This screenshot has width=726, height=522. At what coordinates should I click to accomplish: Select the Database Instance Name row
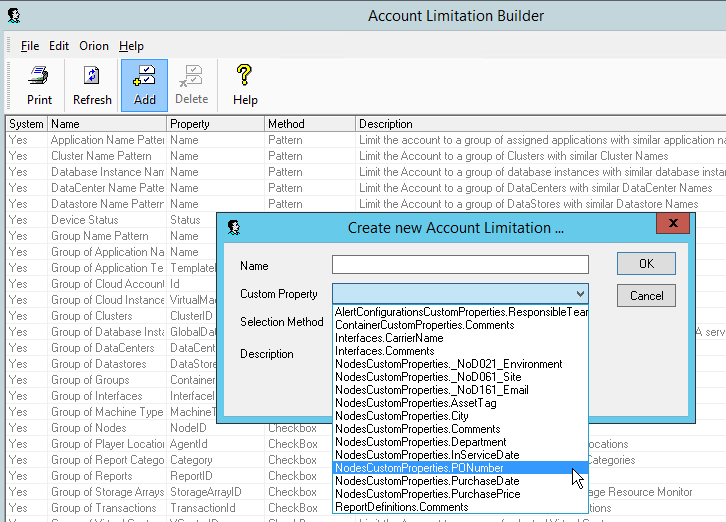pyautogui.click(x=366, y=172)
